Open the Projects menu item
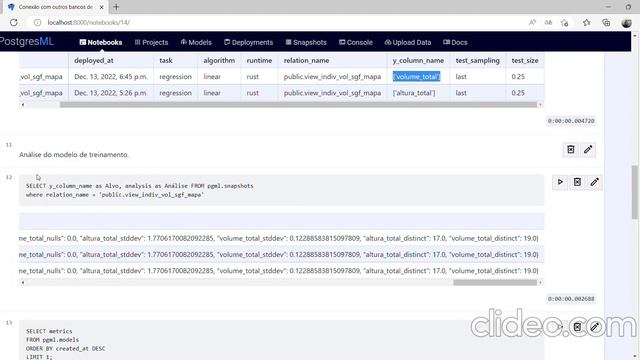Image resolution: width=640 pixels, height=360 pixels. pos(151,42)
